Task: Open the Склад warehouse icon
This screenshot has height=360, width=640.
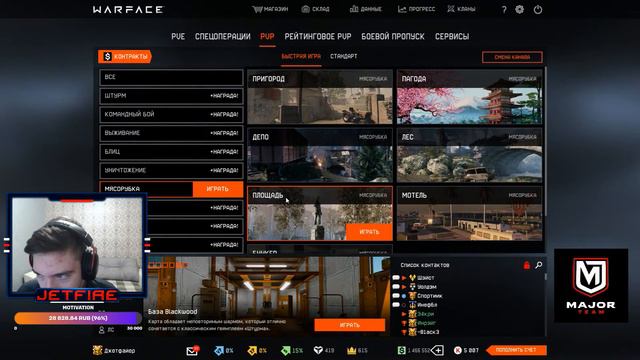Action: pyautogui.click(x=305, y=9)
